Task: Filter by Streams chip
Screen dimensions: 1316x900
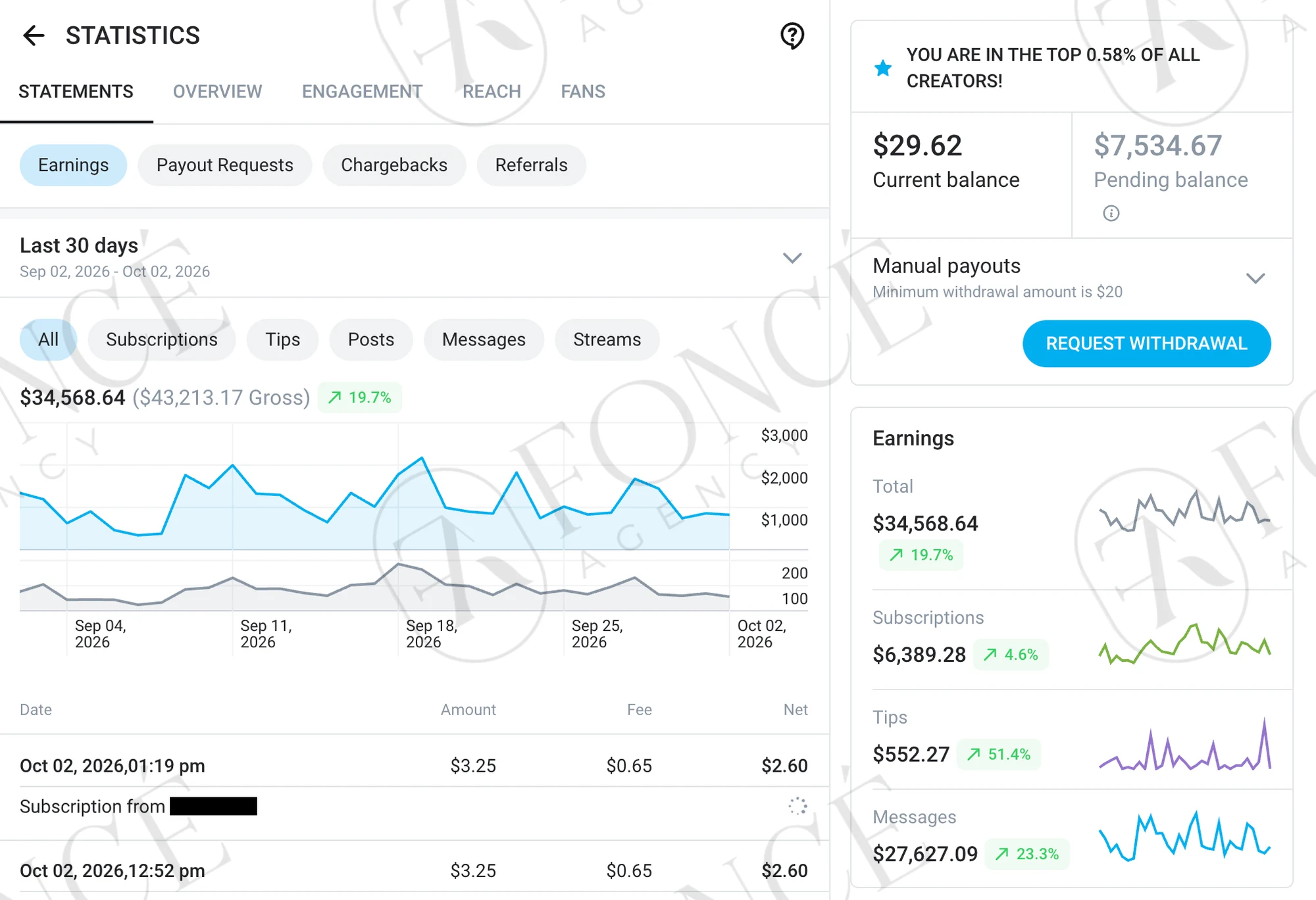Action: tap(607, 339)
